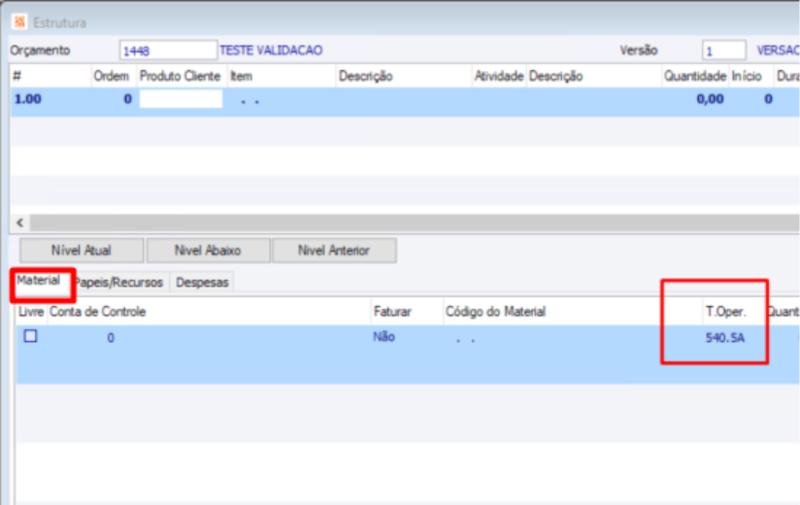The width and height of the screenshot is (800, 505).
Task: Click the Quantidade column header
Action: [x=695, y=77]
